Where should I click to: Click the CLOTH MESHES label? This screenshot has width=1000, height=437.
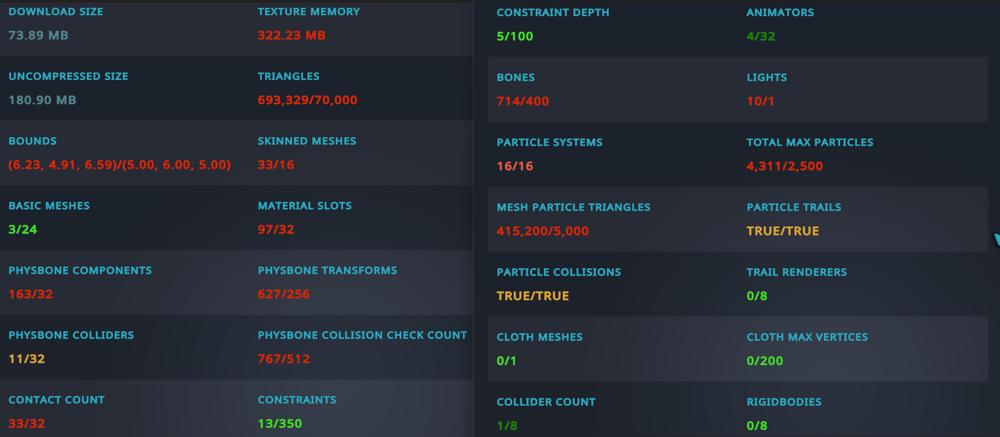[540, 337]
